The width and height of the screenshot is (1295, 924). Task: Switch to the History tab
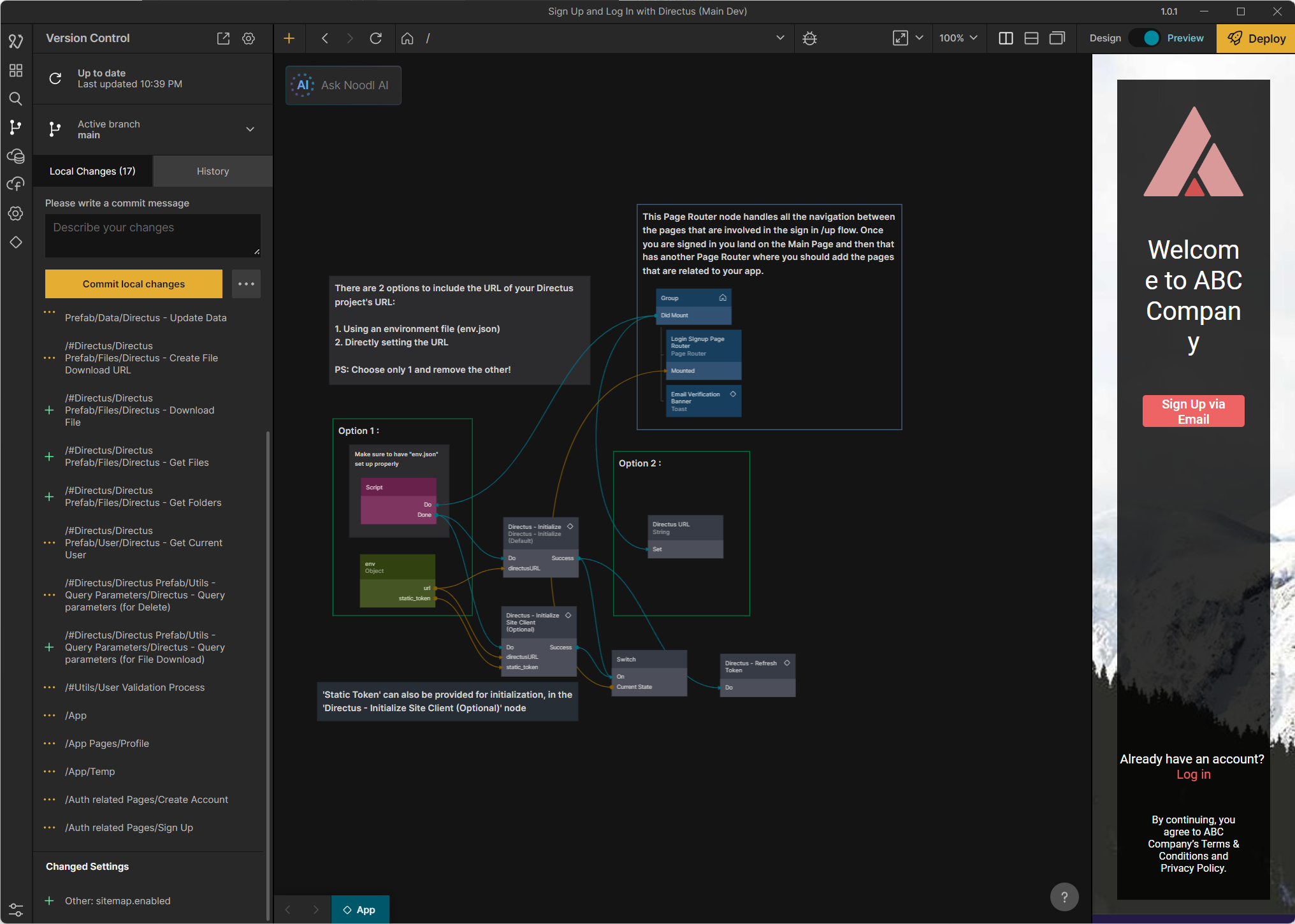pyautogui.click(x=212, y=171)
